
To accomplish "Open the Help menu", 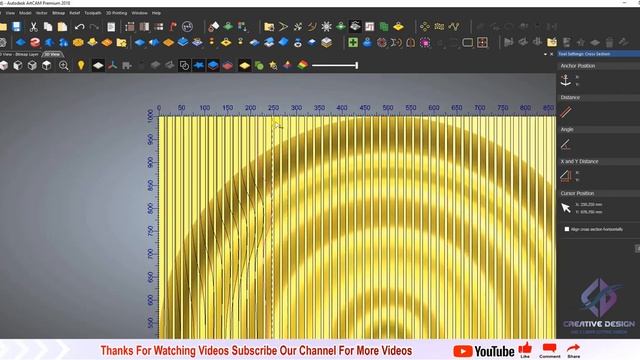I will coord(156,13).
